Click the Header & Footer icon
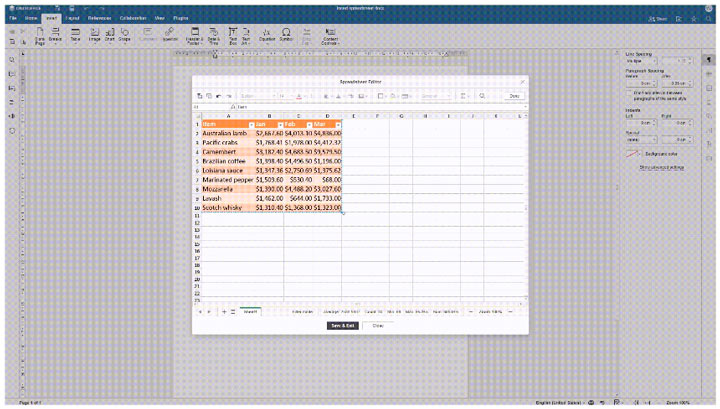Viewport: 720px width, 409px height. pyautogui.click(x=195, y=35)
